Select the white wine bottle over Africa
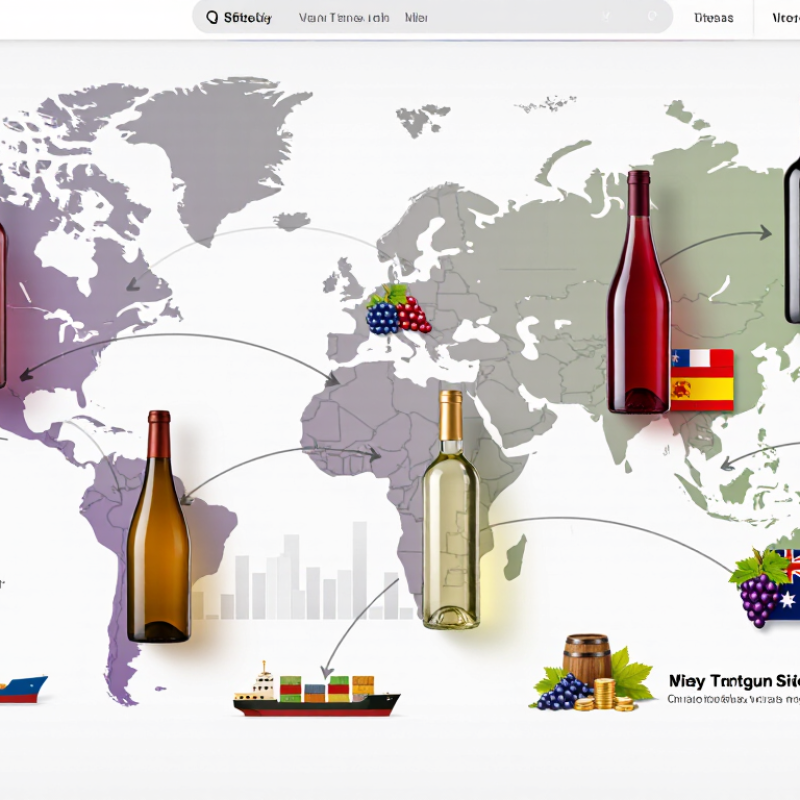This screenshot has width=800, height=800. tap(451, 510)
